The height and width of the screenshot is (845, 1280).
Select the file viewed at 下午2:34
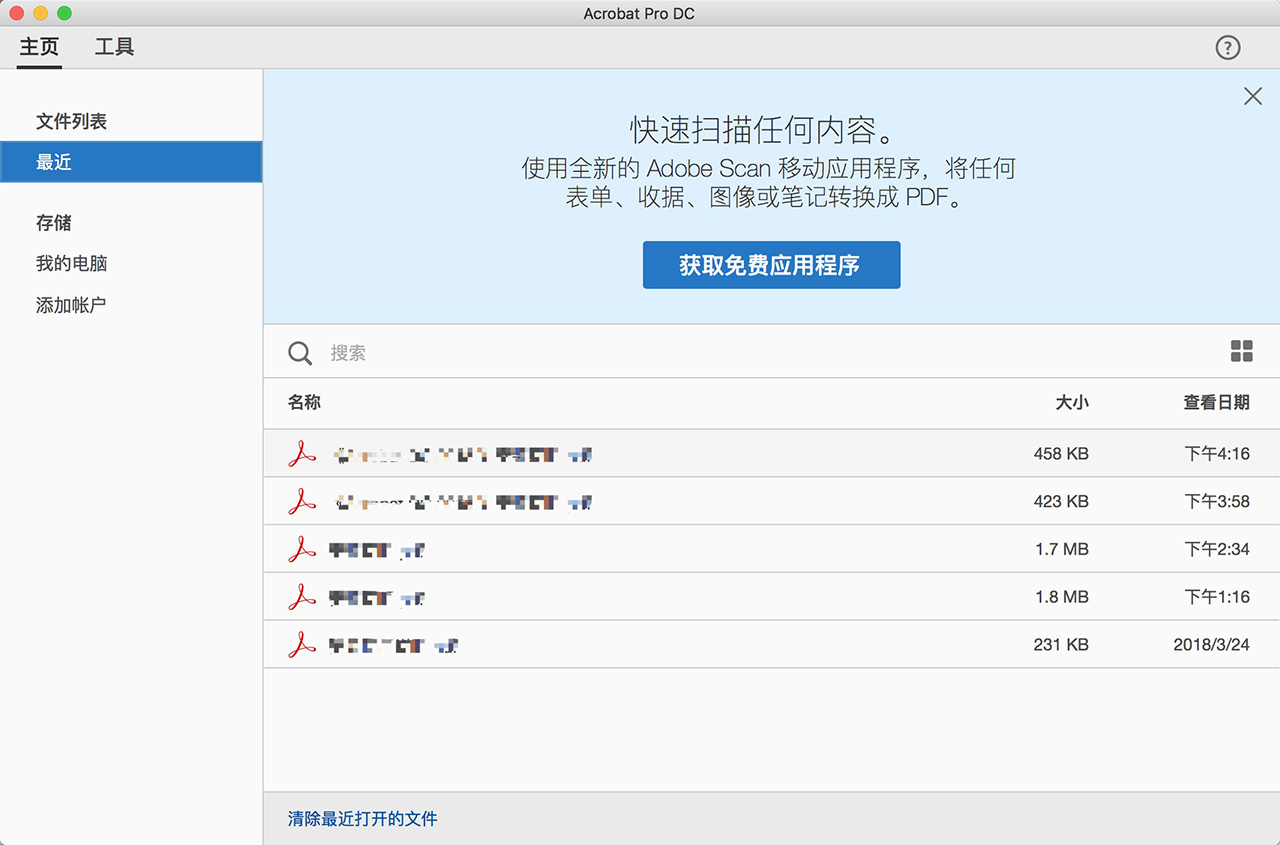pos(772,549)
